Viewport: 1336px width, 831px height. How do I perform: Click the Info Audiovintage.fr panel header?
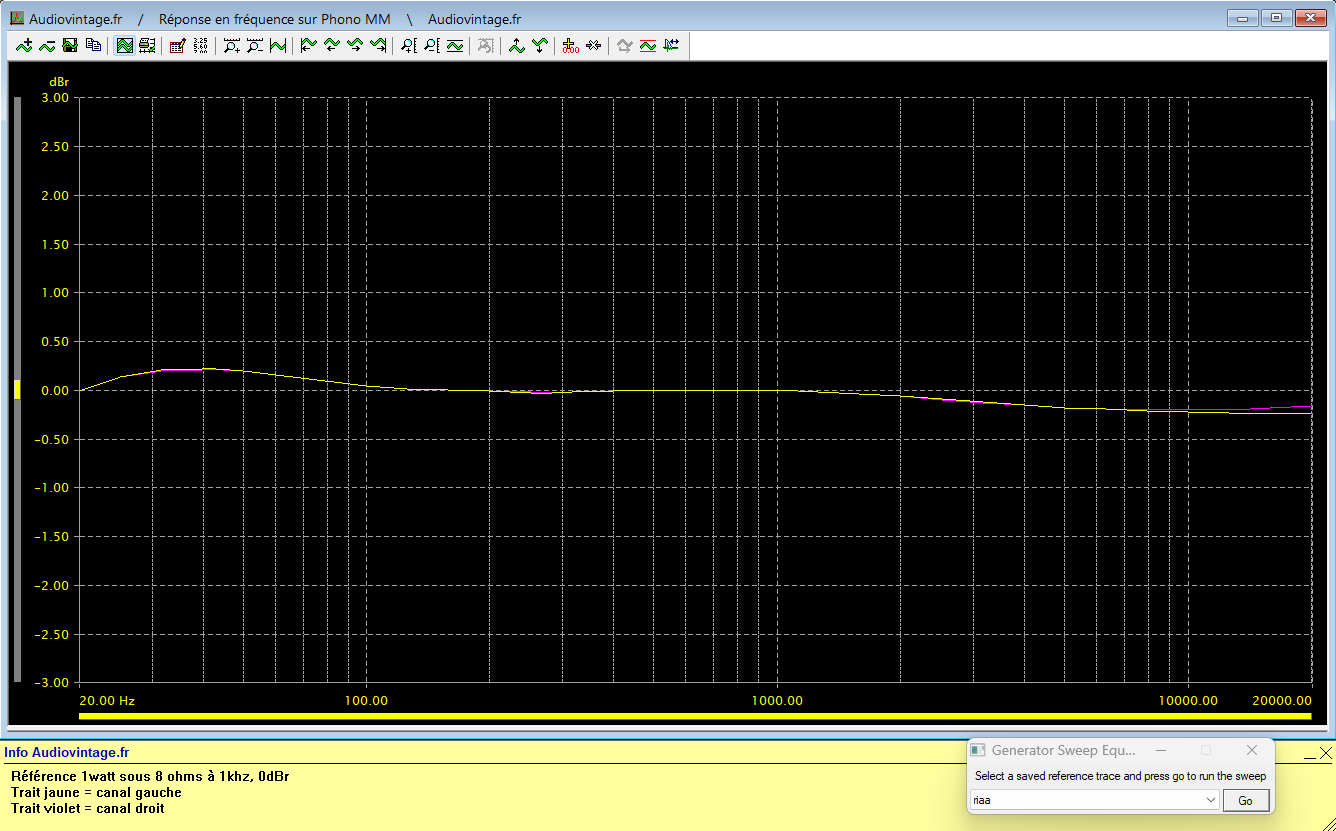pos(66,752)
